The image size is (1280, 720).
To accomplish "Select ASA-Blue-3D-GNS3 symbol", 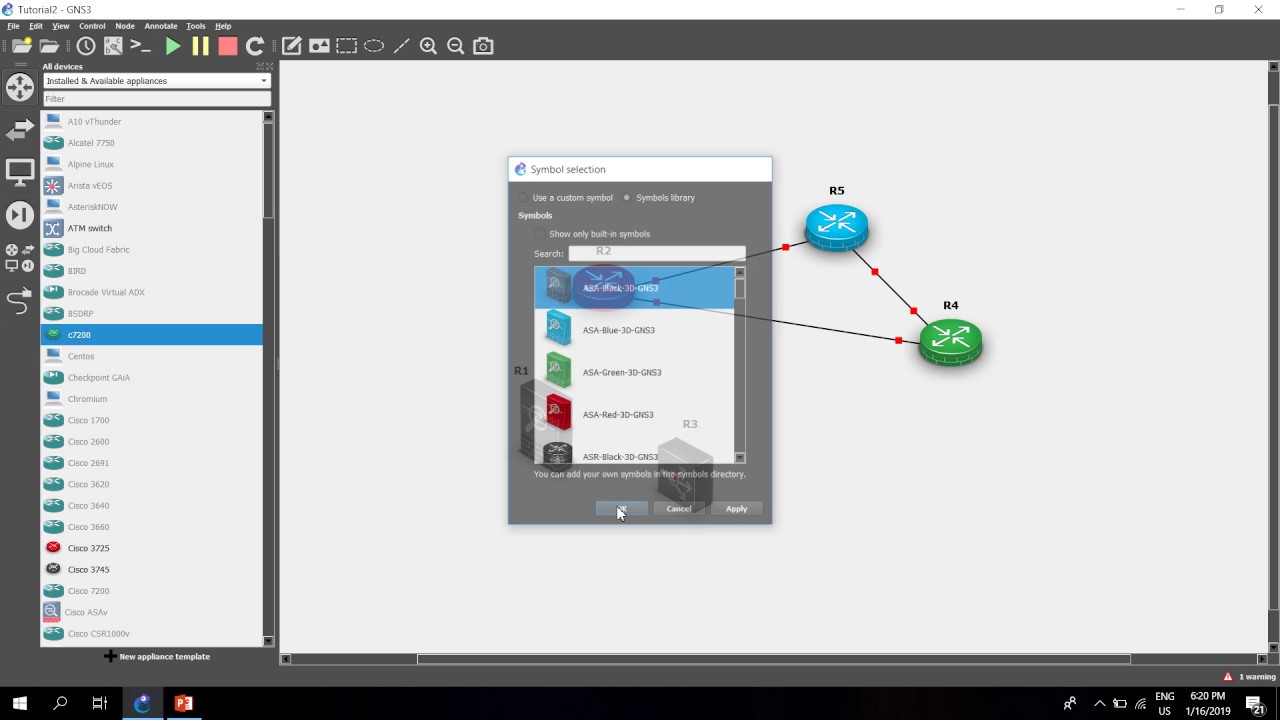I will click(634, 330).
